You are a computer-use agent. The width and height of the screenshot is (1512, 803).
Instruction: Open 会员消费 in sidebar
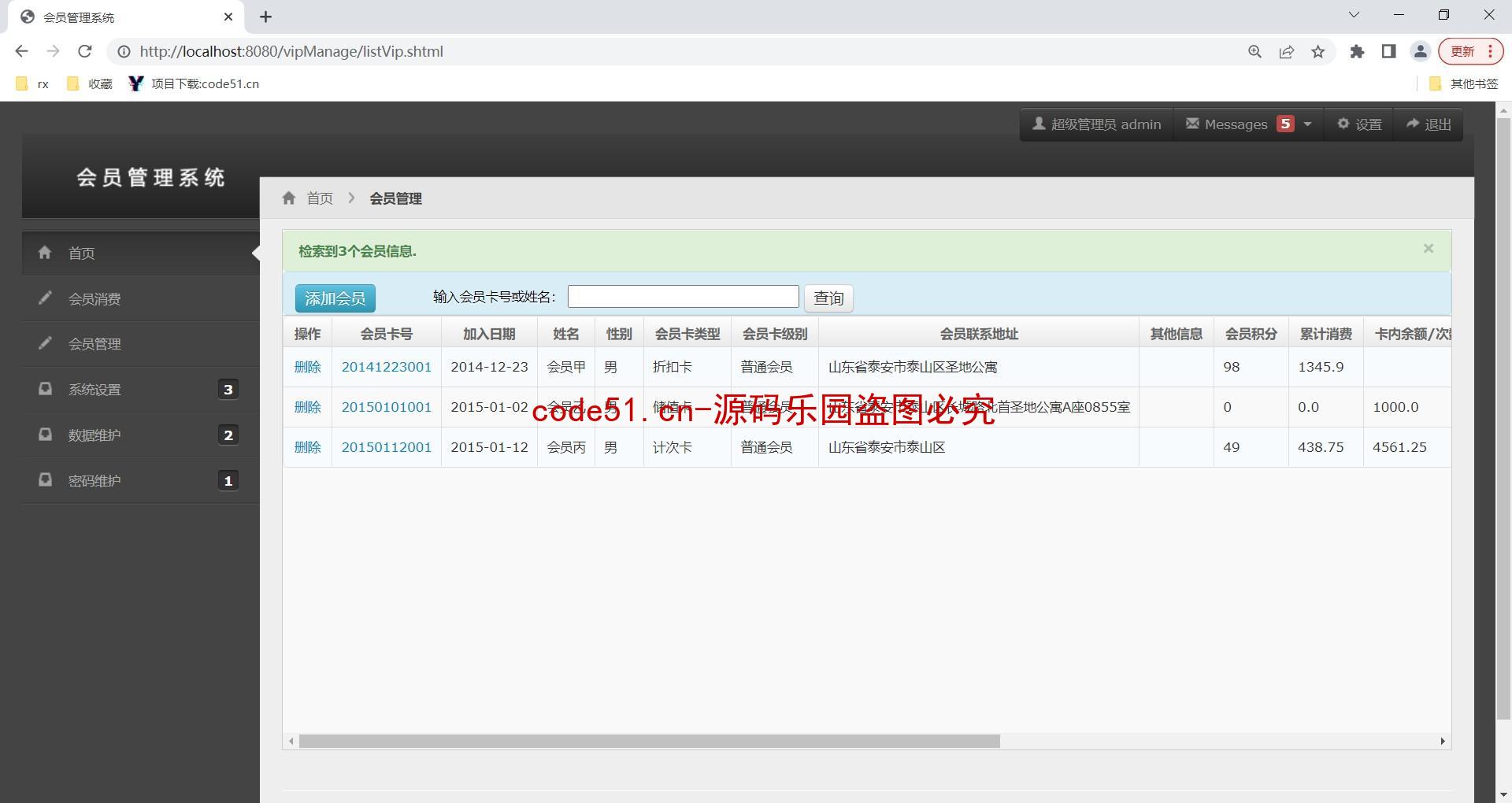pos(140,298)
